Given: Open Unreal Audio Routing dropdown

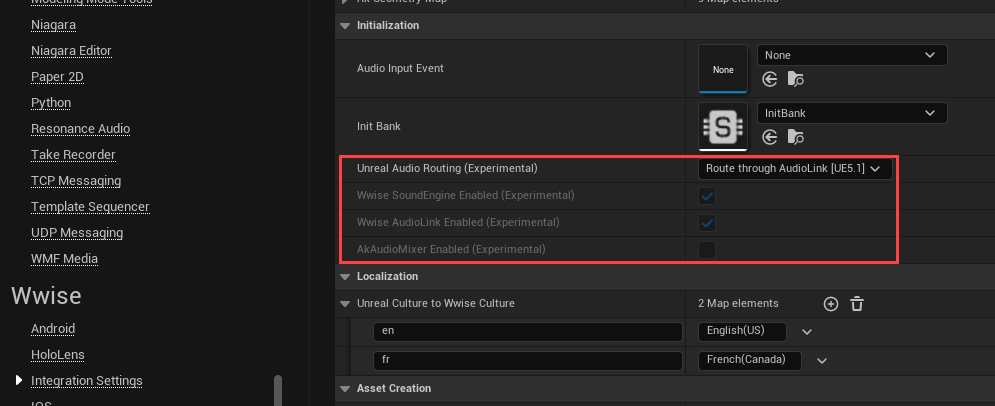Looking at the screenshot, I should pos(795,169).
